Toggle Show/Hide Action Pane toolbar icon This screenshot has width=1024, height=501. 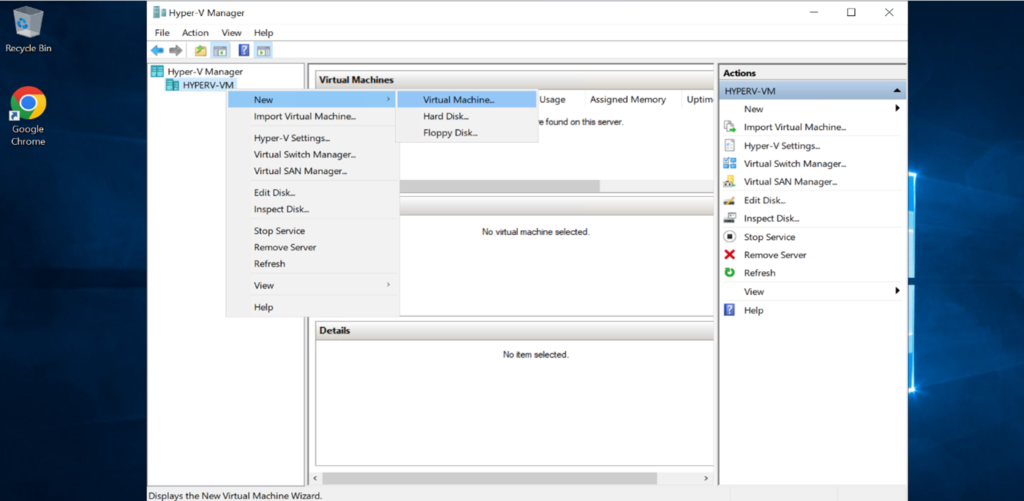(x=263, y=50)
